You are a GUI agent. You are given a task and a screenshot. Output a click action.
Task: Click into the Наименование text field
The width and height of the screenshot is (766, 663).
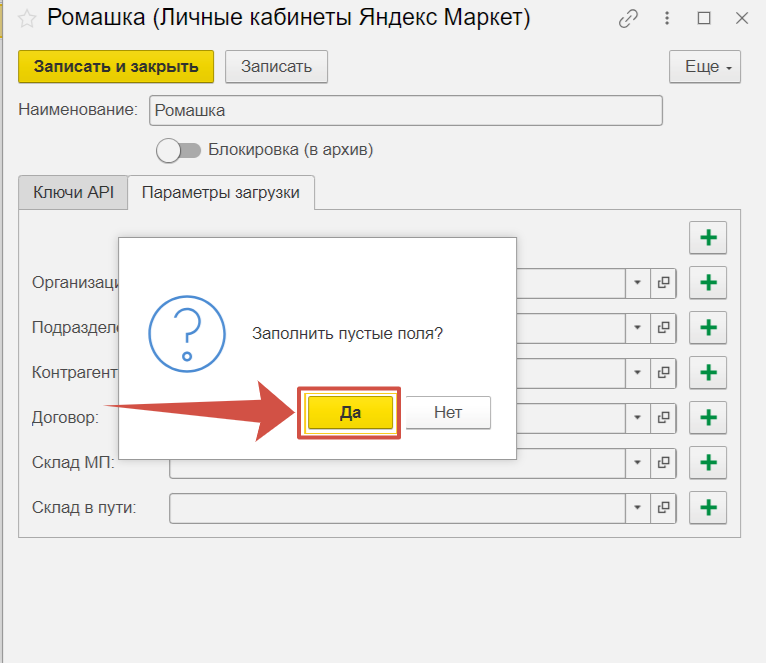tap(405, 110)
